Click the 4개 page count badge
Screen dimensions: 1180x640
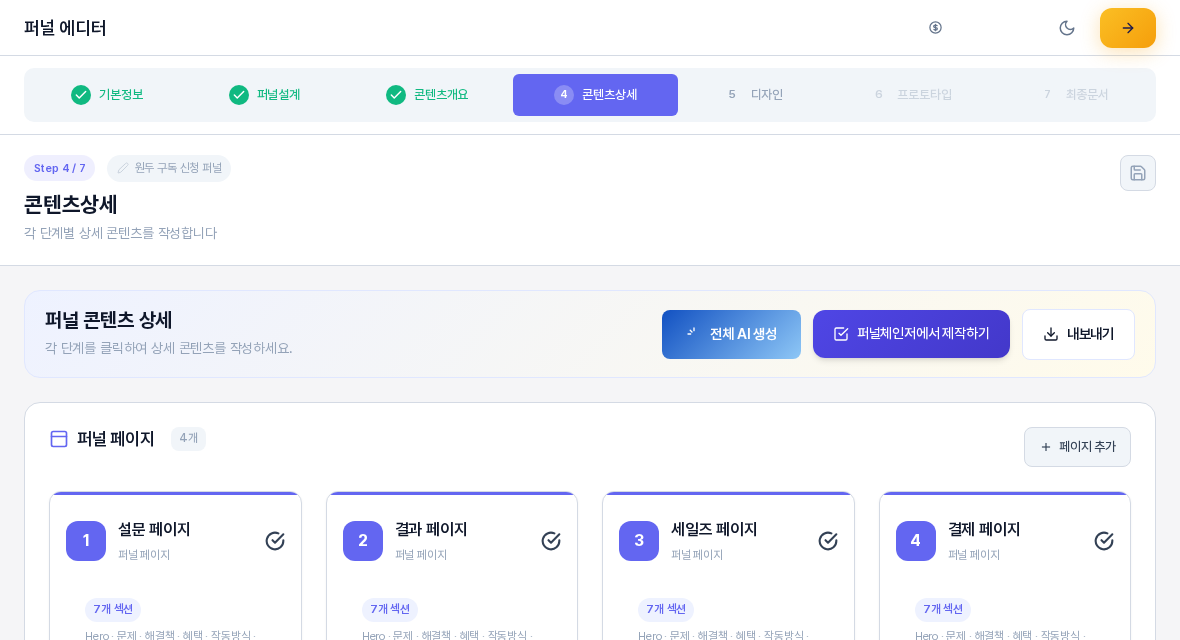pyautogui.click(x=188, y=438)
